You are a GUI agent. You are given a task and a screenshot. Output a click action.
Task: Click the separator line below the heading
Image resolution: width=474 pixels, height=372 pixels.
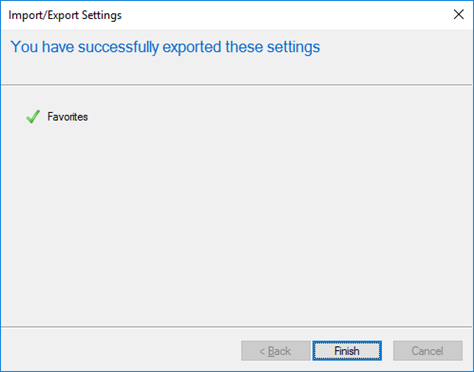[237, 85]
